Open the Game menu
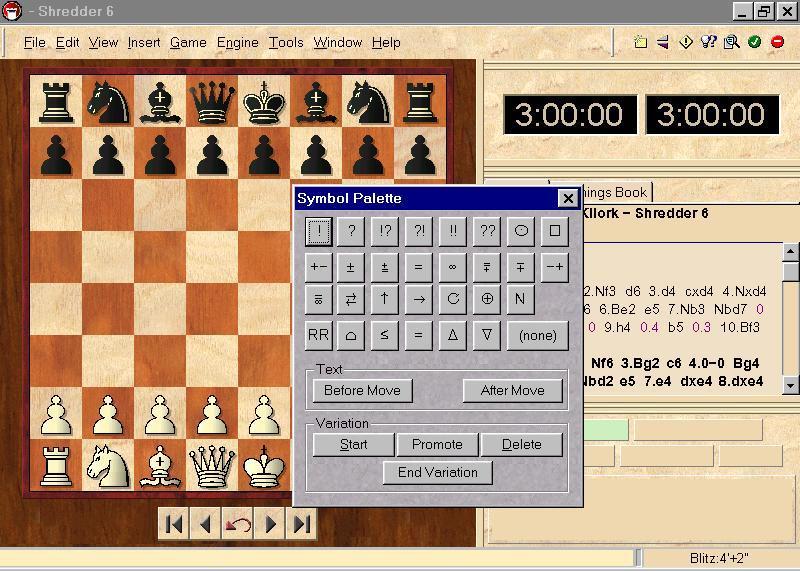 tap(188, 42)
